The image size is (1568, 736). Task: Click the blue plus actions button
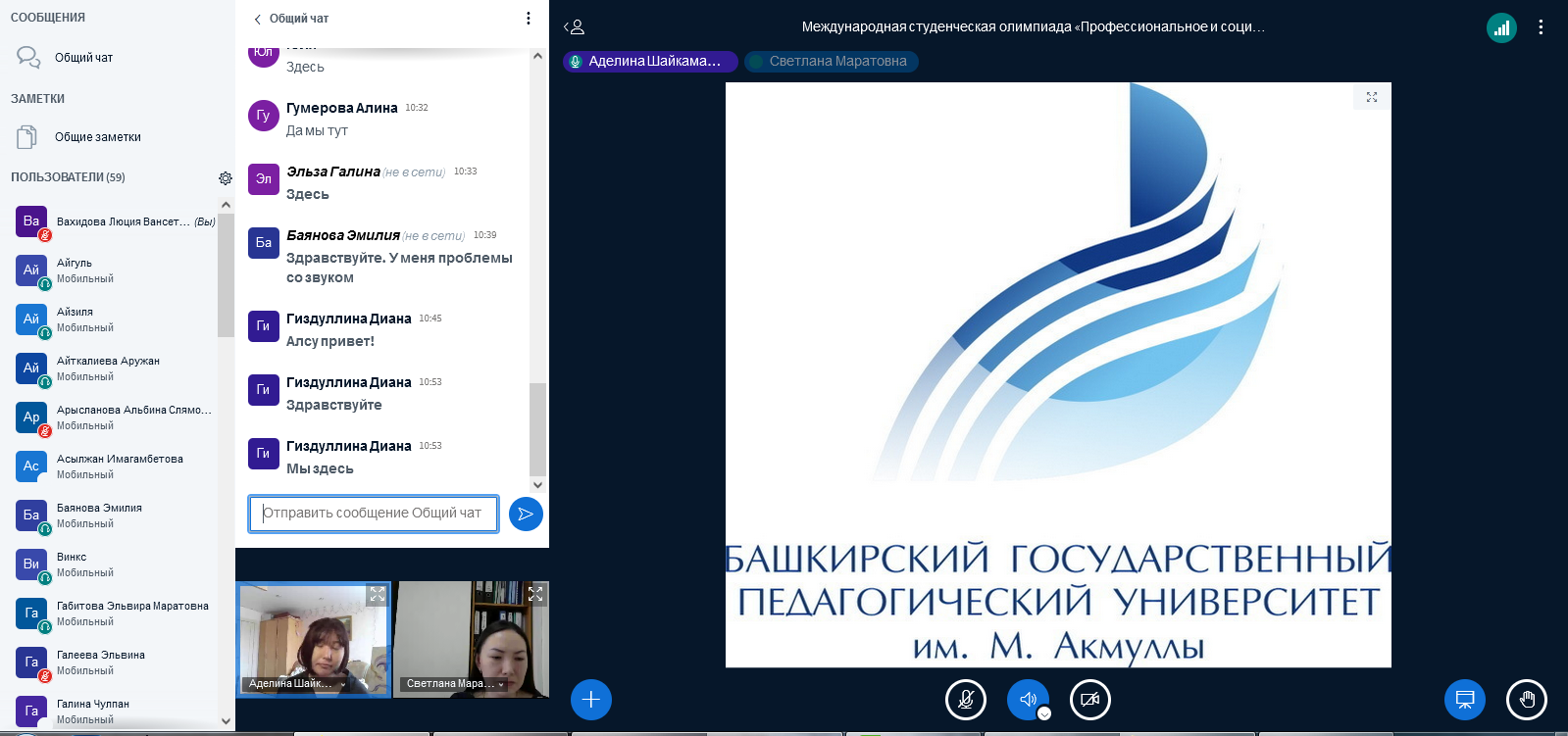click(x=590, y=700)
